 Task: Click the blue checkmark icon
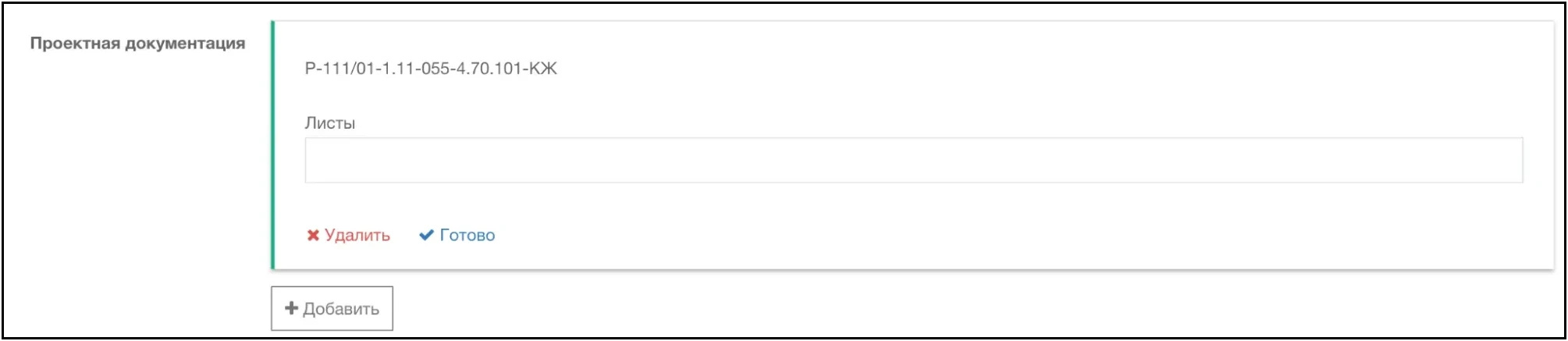point(426,235)
